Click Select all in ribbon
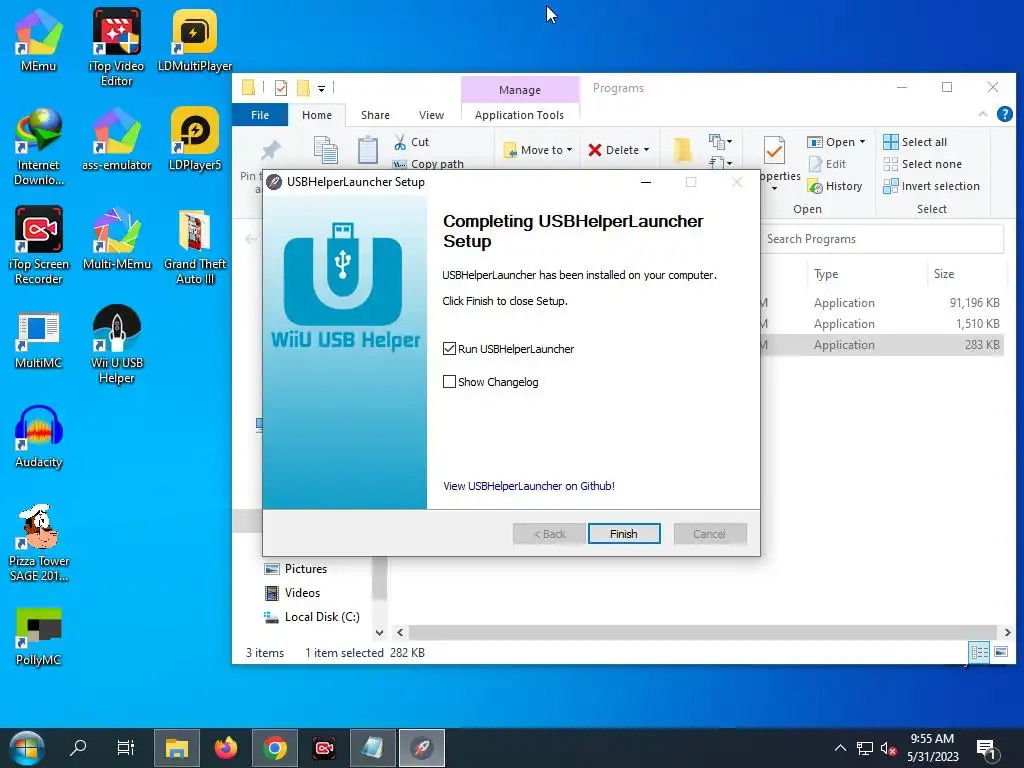The height and width of the screenshot is (768, 1024). (x=915, y=142)
